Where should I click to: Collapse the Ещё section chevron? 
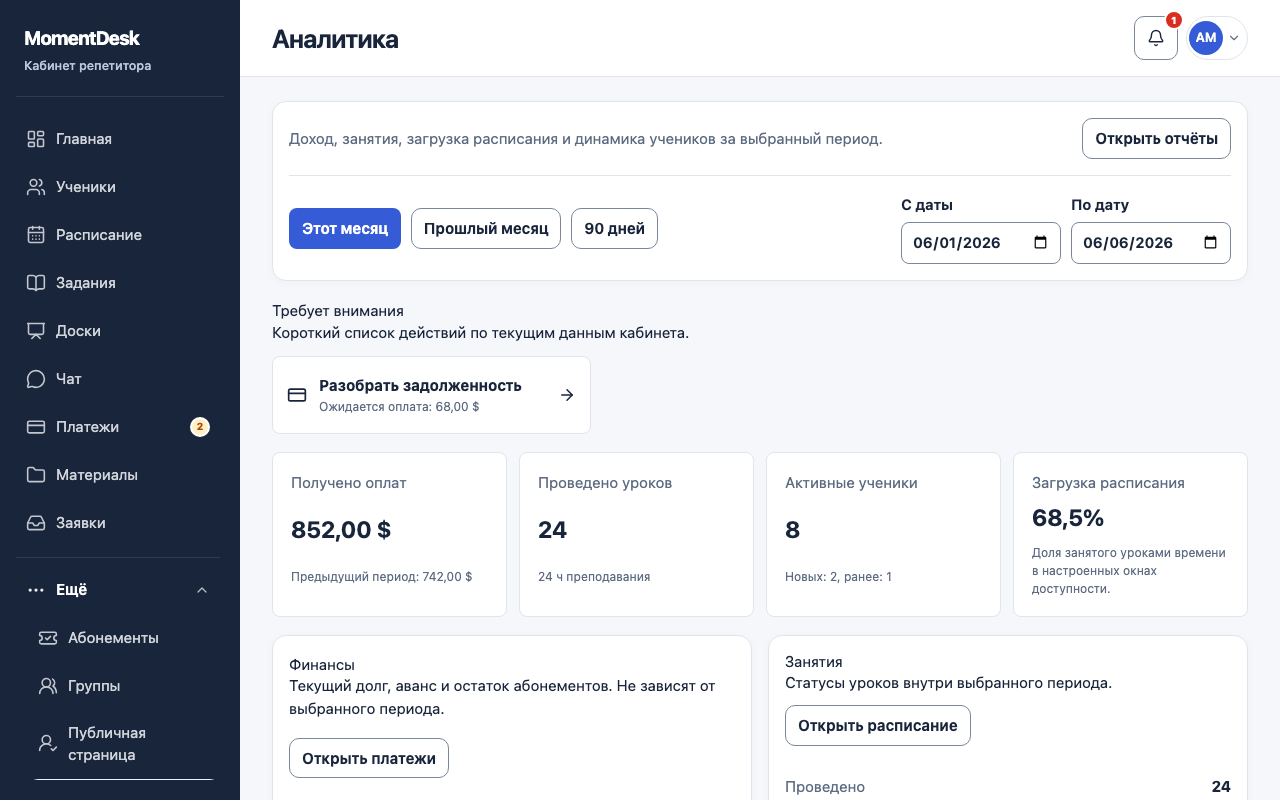tap(202, 590)
